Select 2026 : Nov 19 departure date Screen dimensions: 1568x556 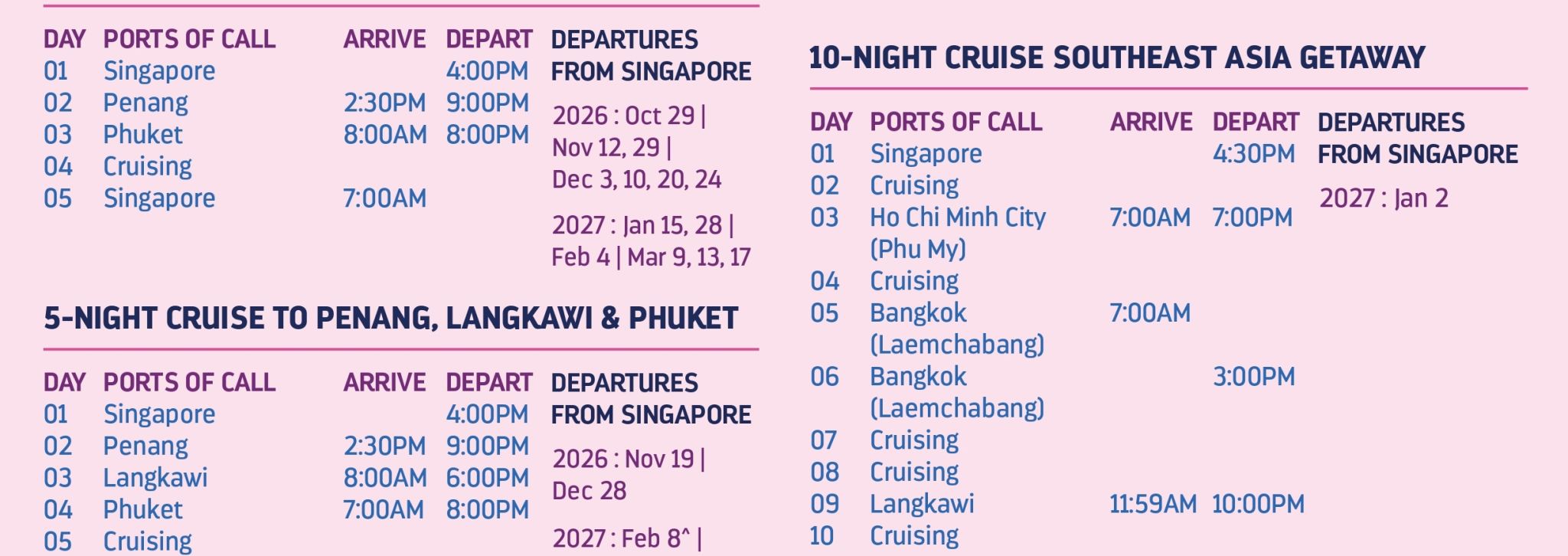point(623,459)
